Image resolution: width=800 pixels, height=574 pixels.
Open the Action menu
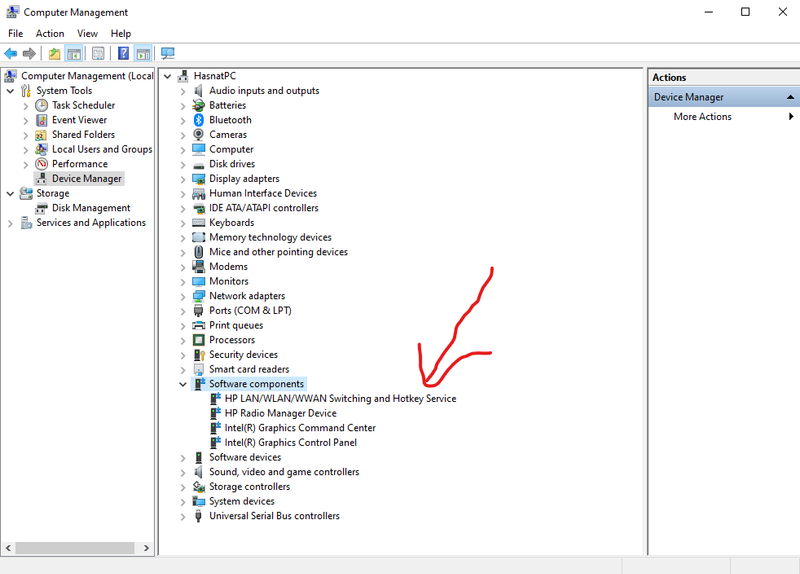50,34
